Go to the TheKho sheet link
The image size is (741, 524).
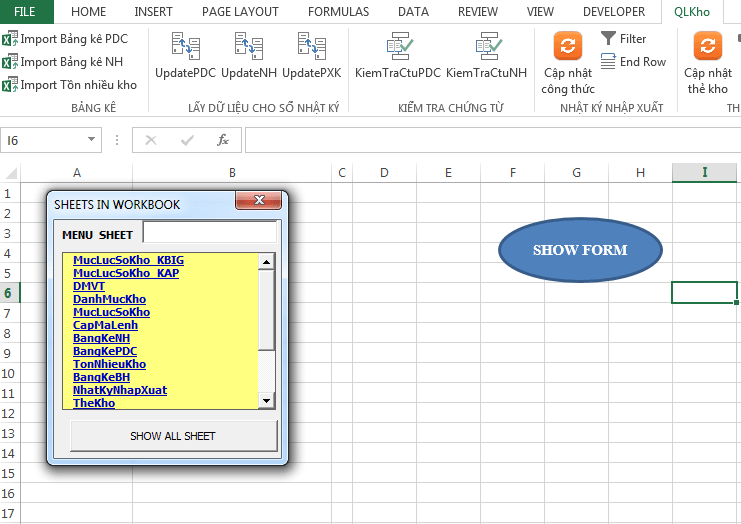point(94,403)
